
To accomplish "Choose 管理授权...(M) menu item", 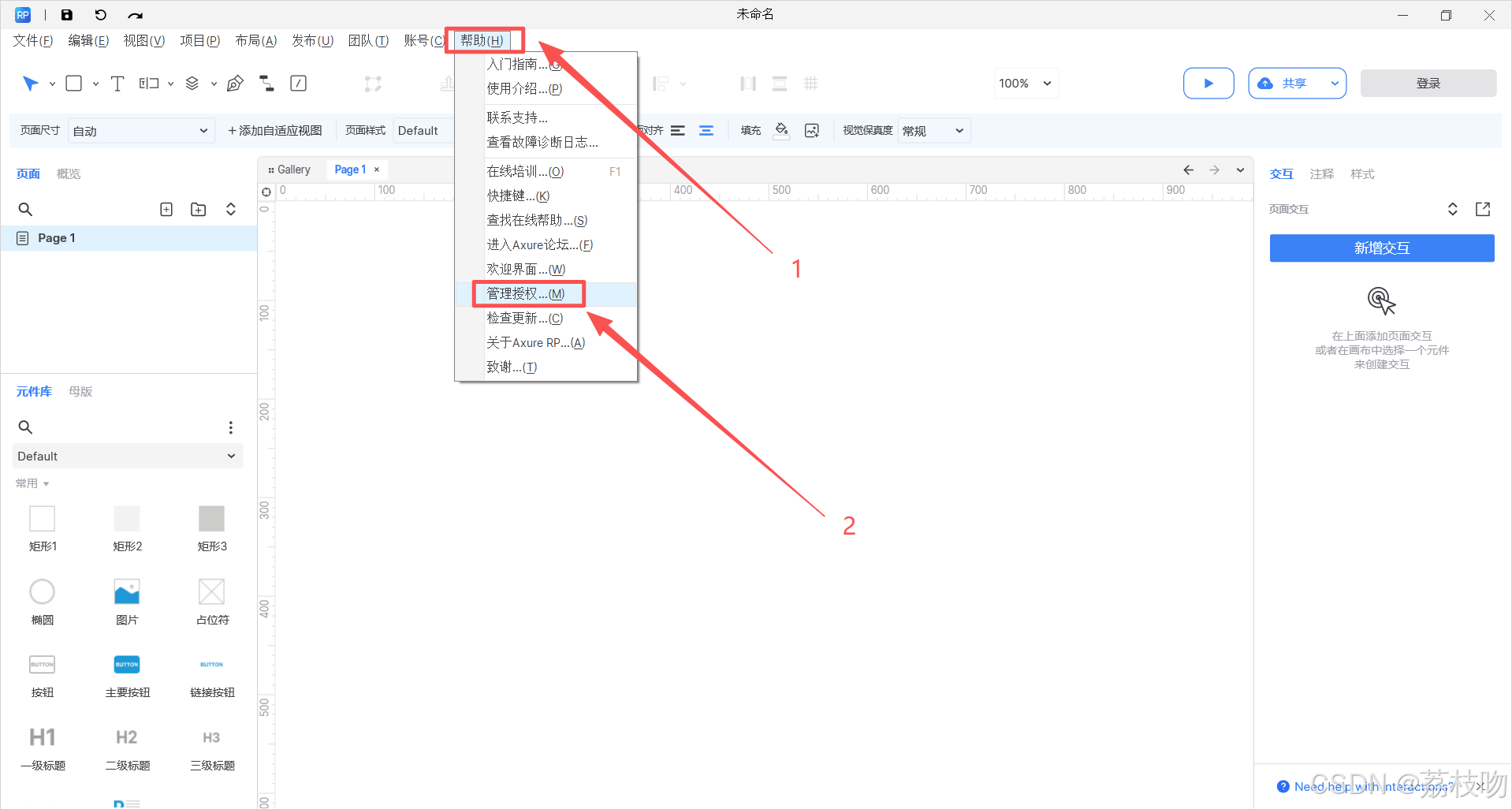I will tap(546, 294).
